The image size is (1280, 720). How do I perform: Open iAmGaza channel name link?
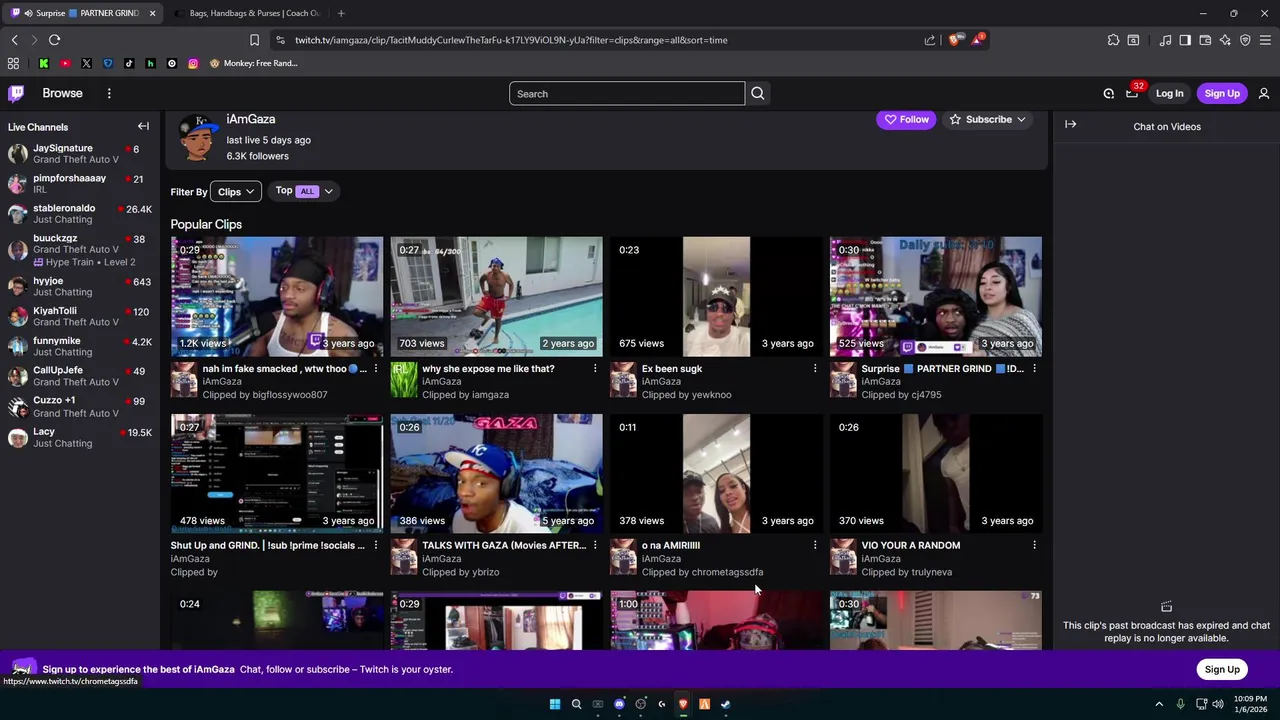tap(250, 119)
